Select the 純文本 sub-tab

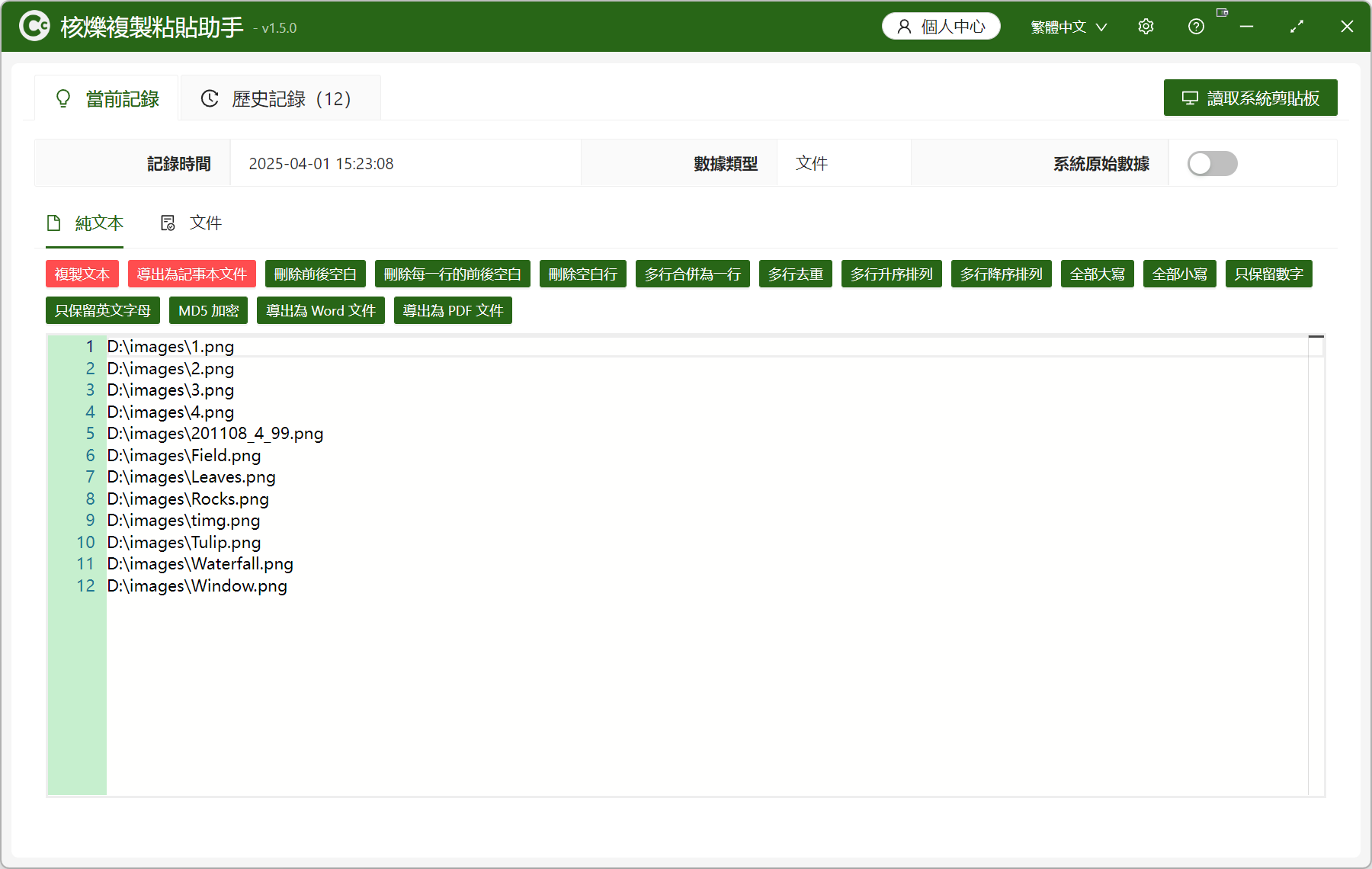coord(85,223)
